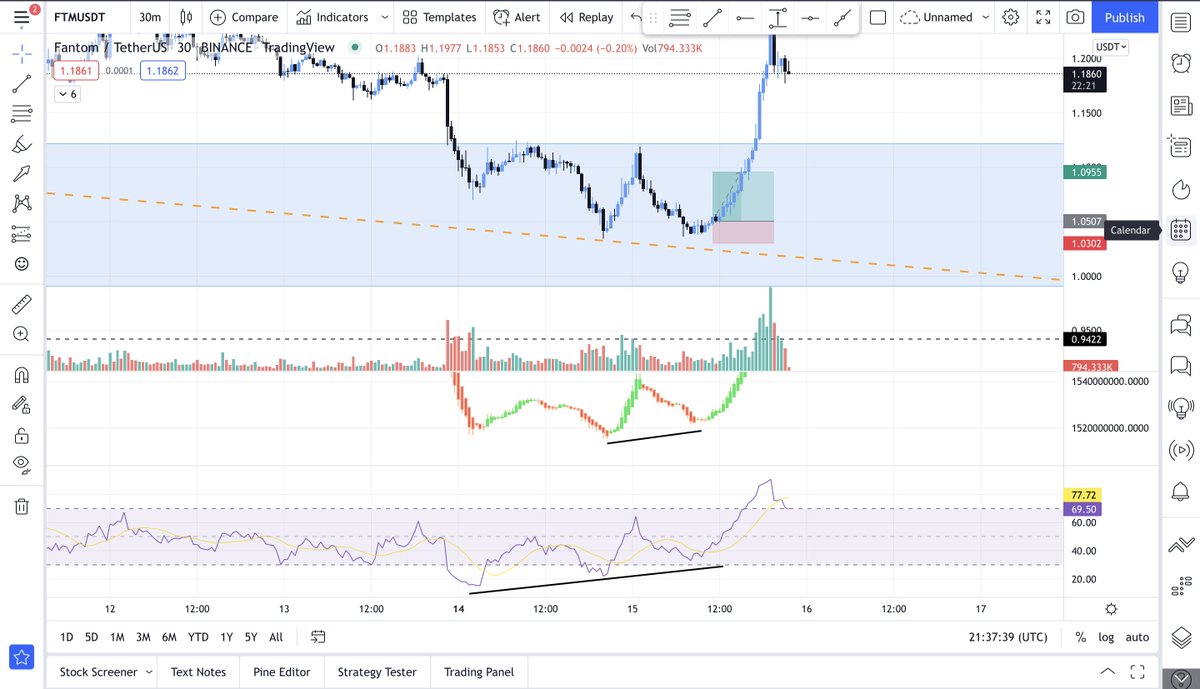Select the YTD date range
This screenshot has height=689, width=1200.
pos(198,637)
